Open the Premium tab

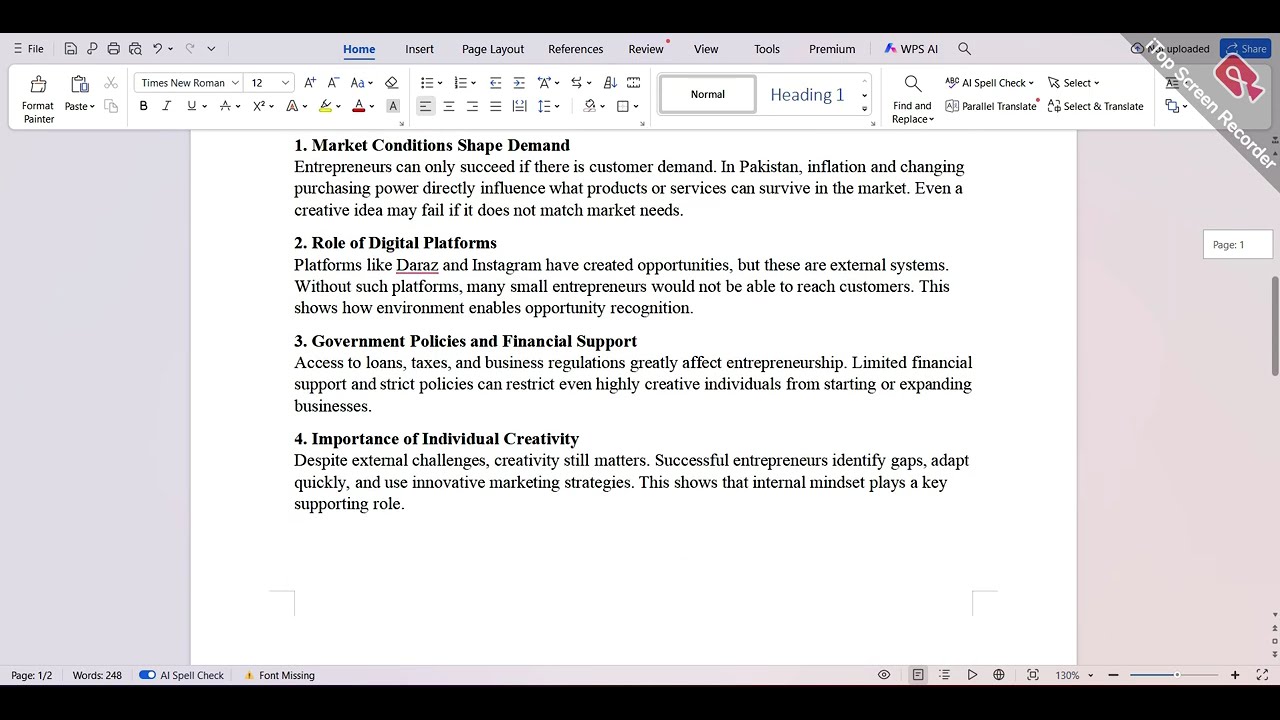pos(832,49)
